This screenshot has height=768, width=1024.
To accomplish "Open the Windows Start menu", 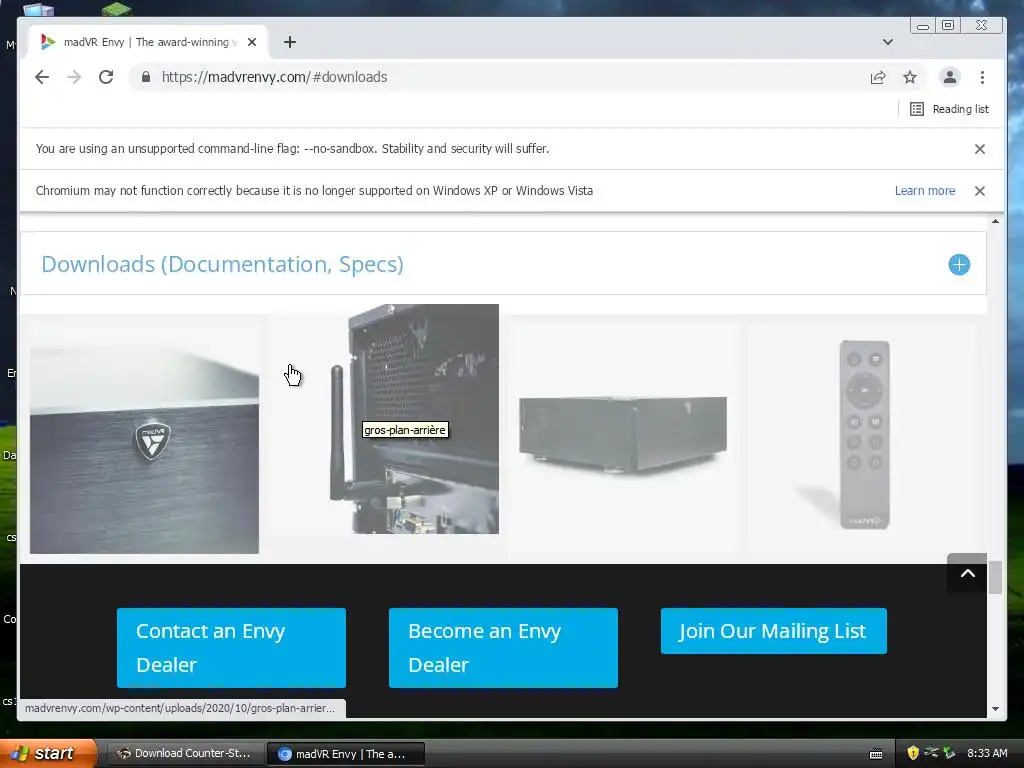I will [x=47, y=753].
